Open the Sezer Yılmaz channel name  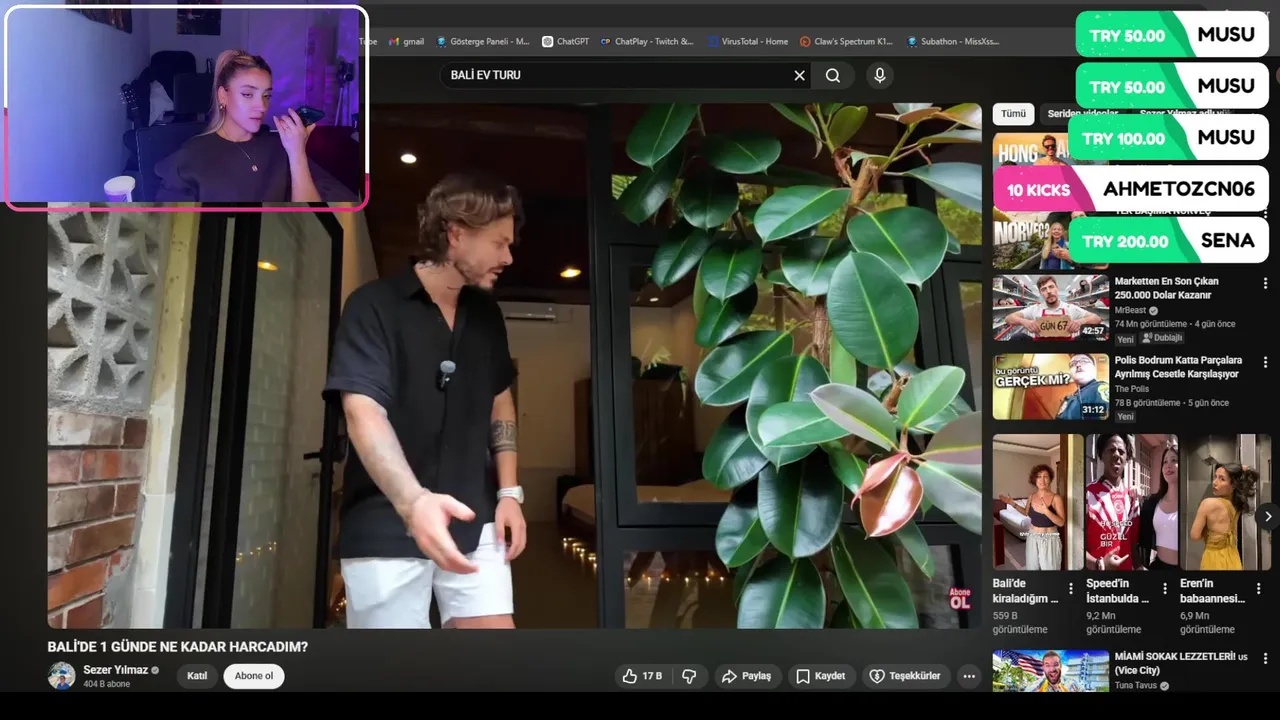tap(115, 670)
